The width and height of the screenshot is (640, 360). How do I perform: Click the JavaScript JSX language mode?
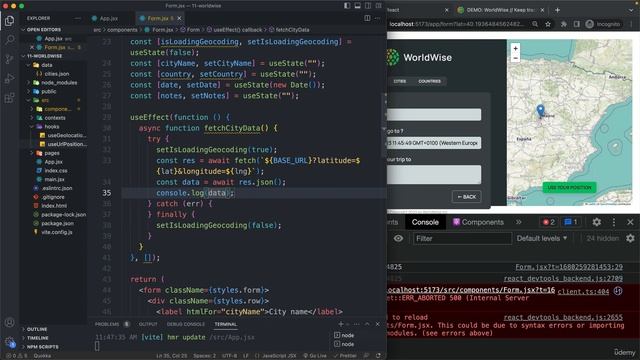pos(276,356)
